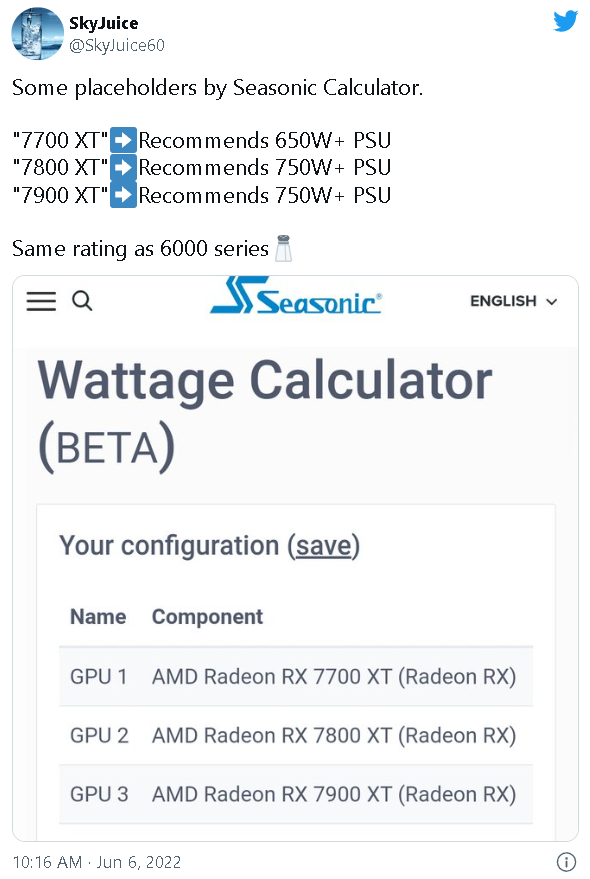Open the @SkyJuice60 handle link

[117, 45]
